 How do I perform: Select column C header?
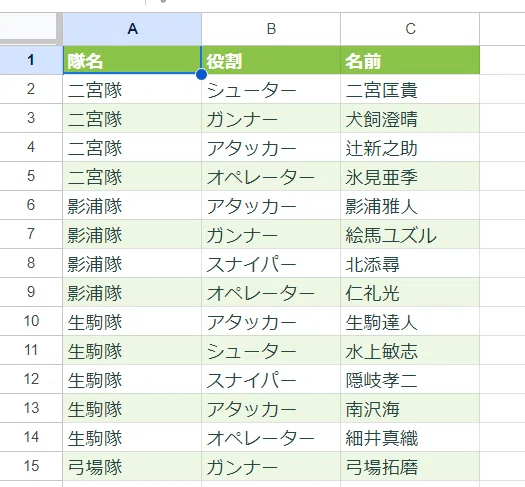[410, 29]
